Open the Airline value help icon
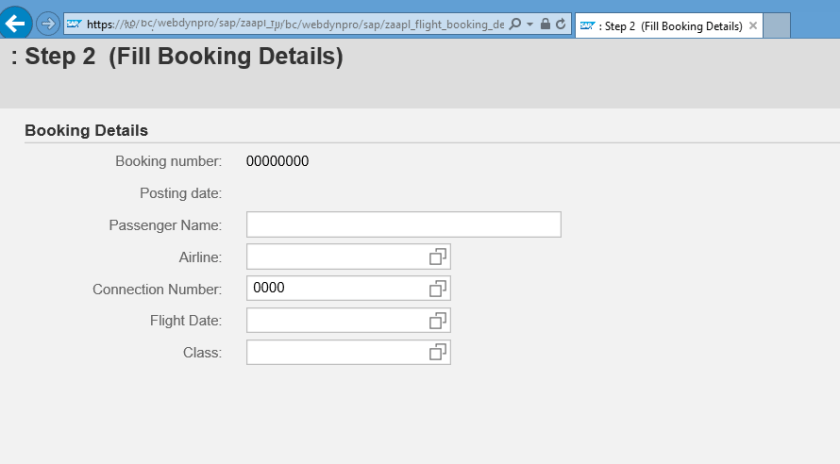The image size is (840, 464). 437,257
